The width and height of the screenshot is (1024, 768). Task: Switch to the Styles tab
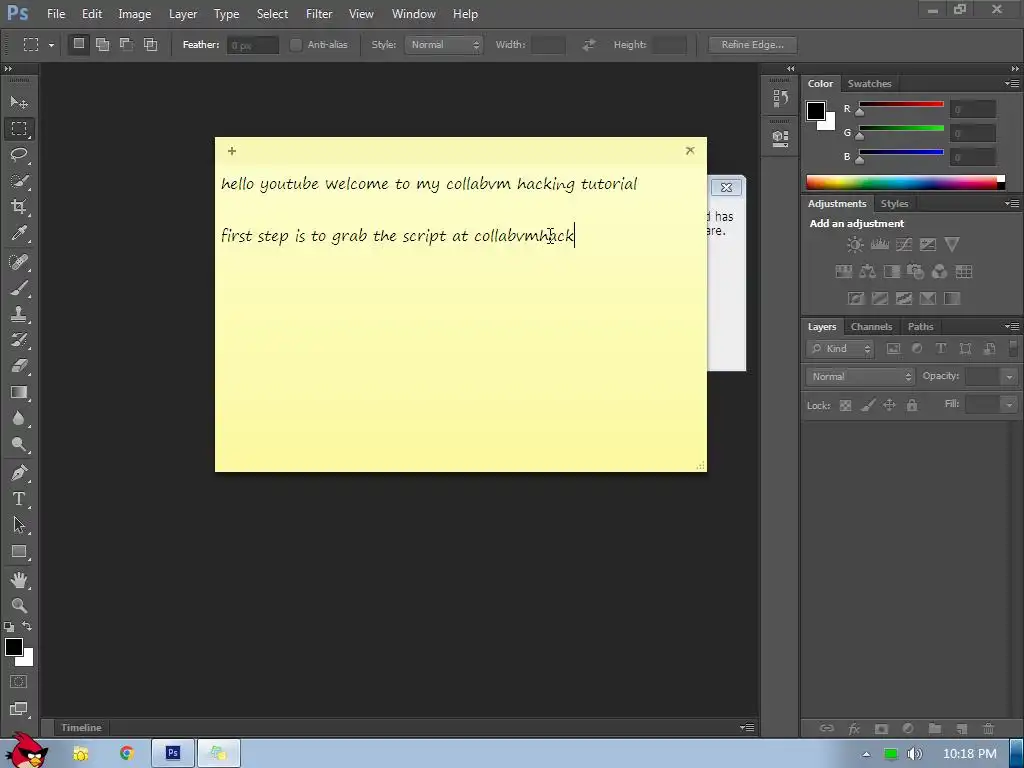click(894, 204)
